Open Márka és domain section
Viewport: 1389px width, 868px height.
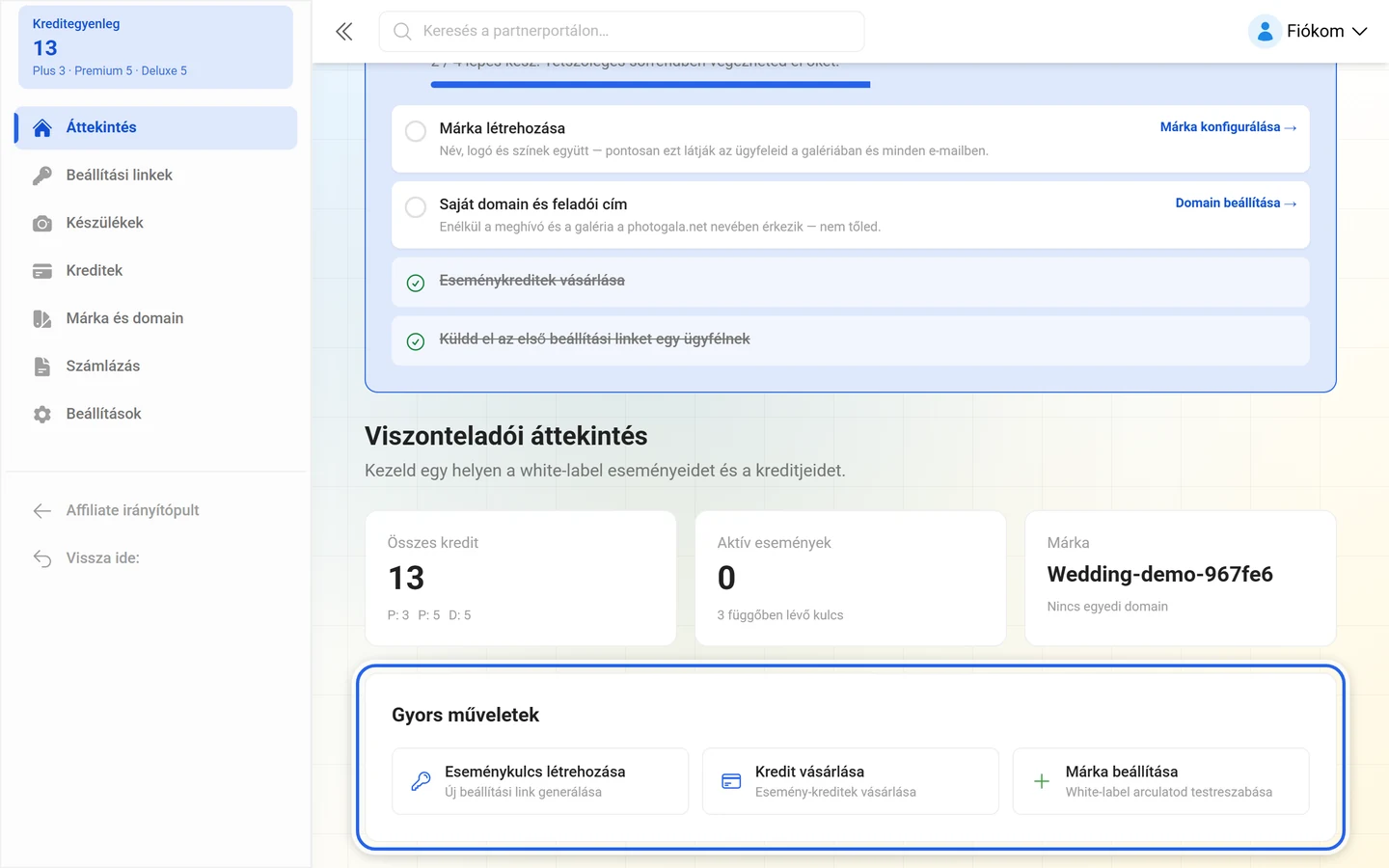[x=156, y=319]
